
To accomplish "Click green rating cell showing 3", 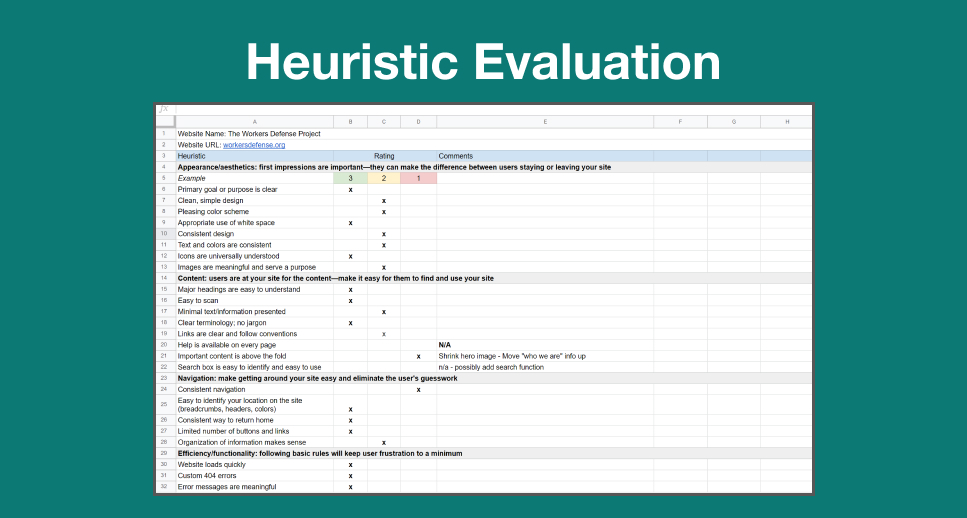I will click(x=350, y=178).
